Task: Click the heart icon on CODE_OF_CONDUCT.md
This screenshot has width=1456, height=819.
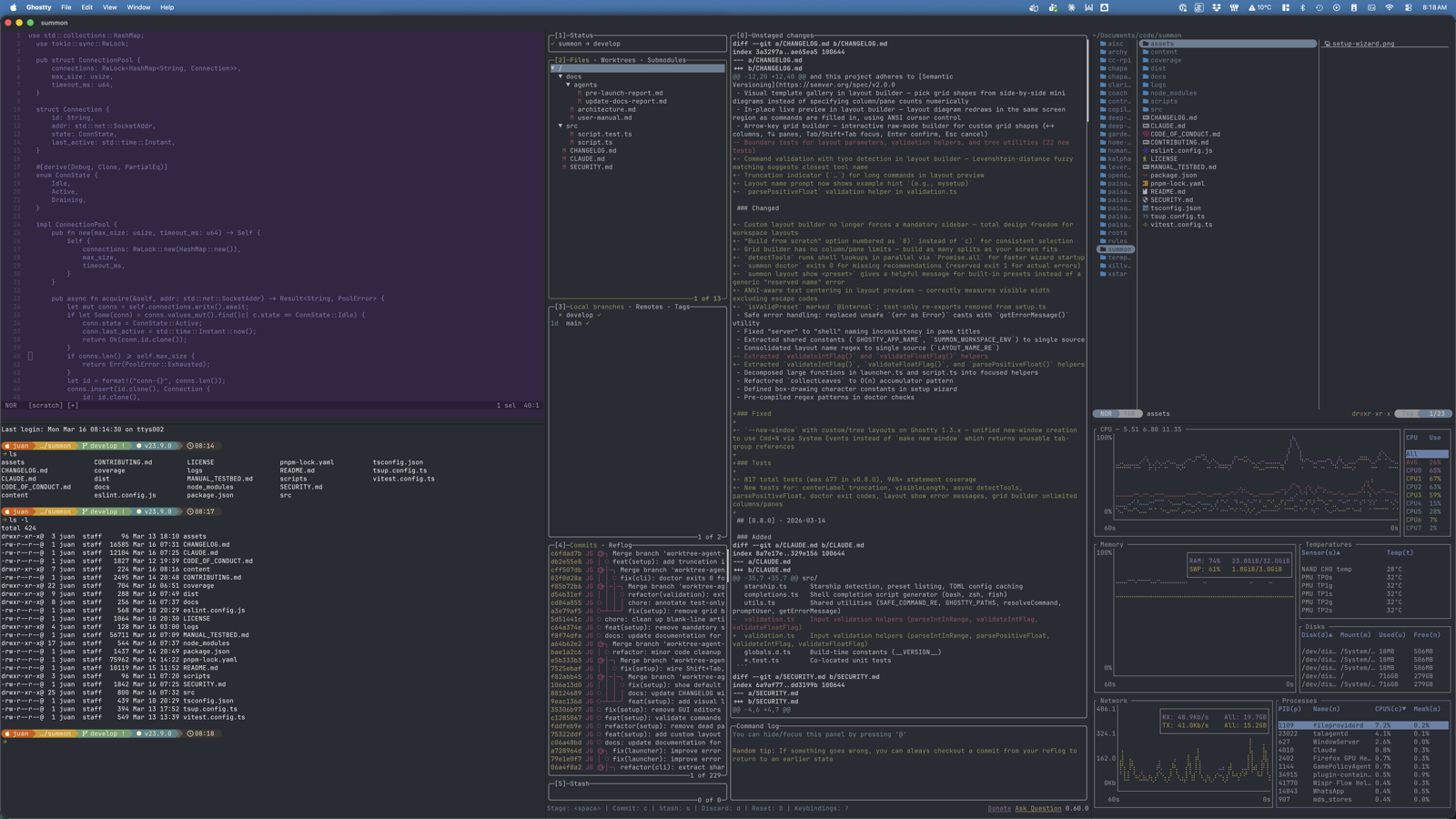Action: coord(1144,134)
